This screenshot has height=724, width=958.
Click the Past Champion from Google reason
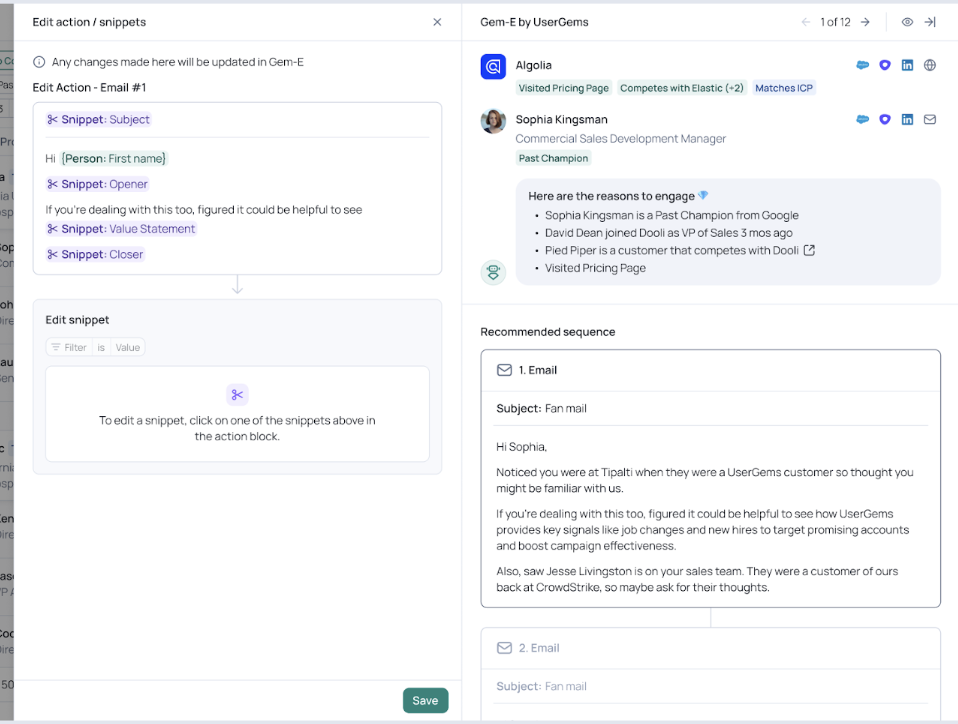(671, 215)
